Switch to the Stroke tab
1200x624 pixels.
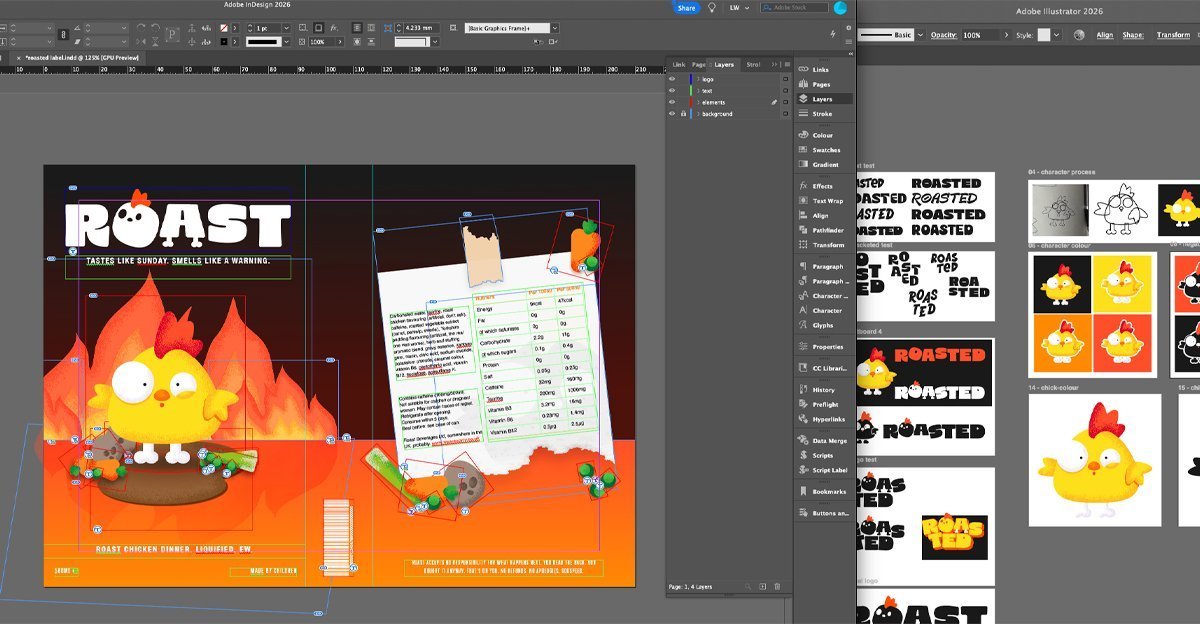coord(753,64)
